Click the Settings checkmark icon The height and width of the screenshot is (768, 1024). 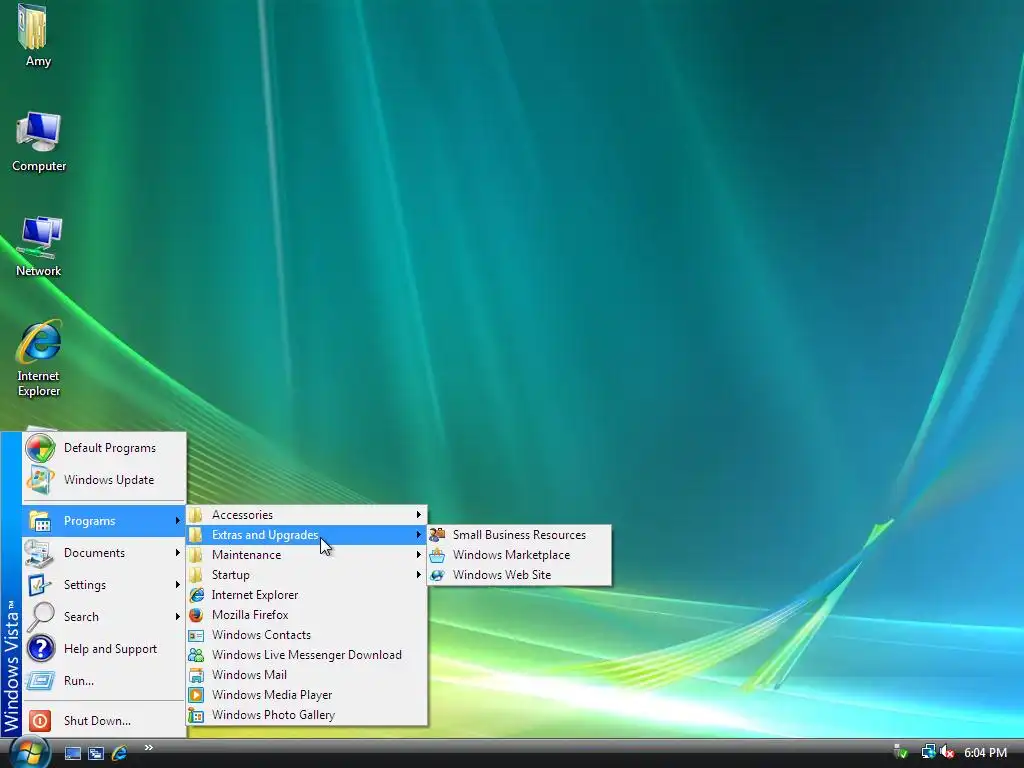point(40,585)
